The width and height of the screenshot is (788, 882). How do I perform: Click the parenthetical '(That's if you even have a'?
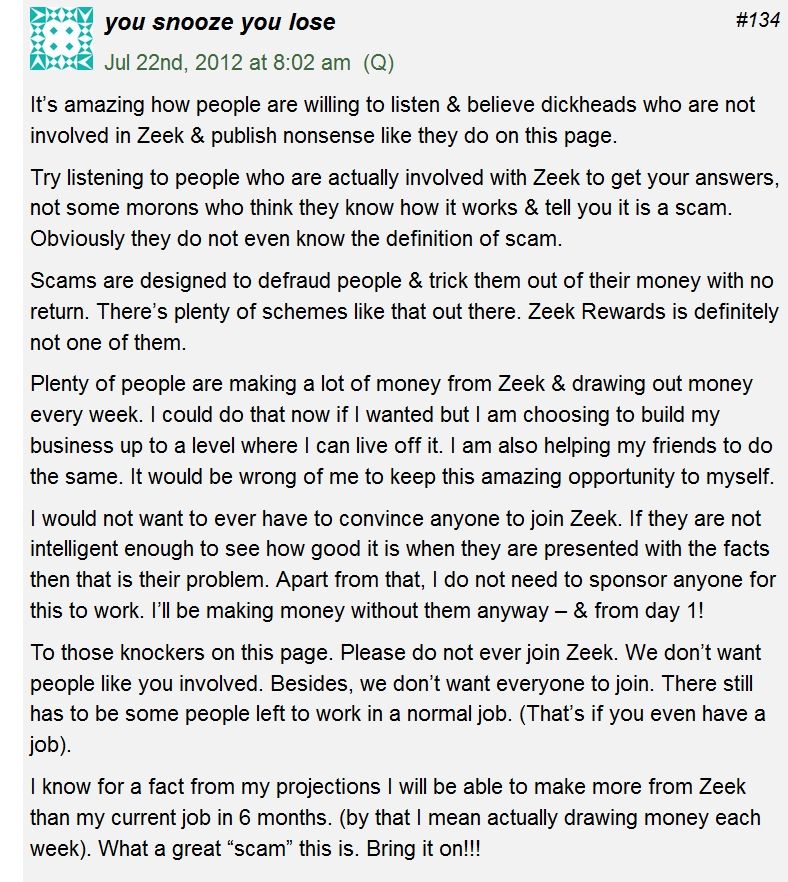point(642,713)
